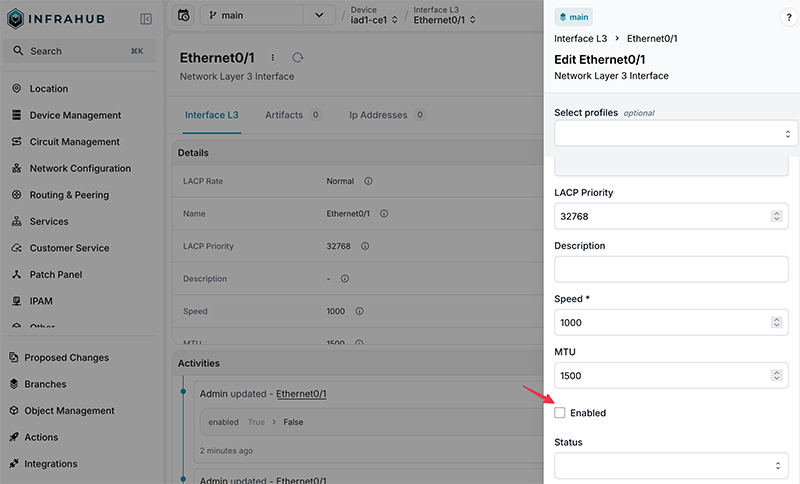Viewport: 800px width, 484px height.
Task: Switch to the Artifacts tab
Action: [x=293, y=115]
